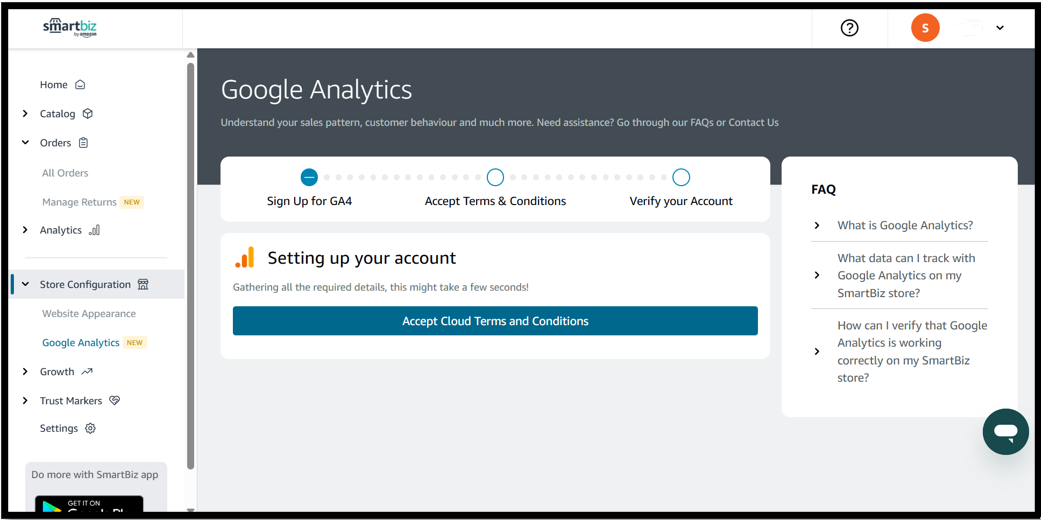Screen dimensions: 1041x520
Task: Open All Orders in the sidebar
Action: [65, 173]
